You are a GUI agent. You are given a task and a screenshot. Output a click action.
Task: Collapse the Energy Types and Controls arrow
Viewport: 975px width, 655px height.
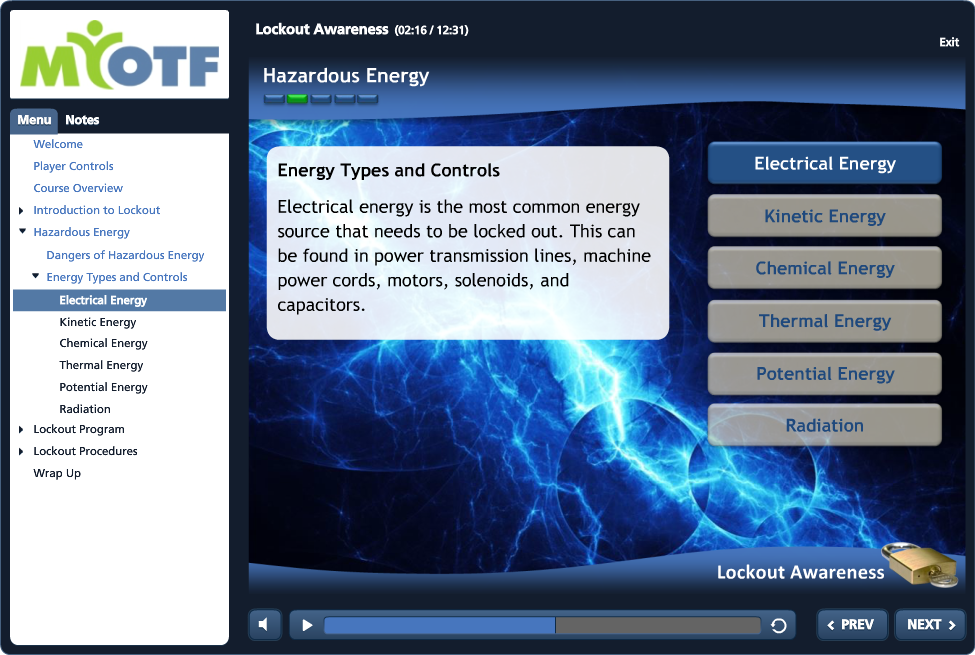tap(35, 276)
